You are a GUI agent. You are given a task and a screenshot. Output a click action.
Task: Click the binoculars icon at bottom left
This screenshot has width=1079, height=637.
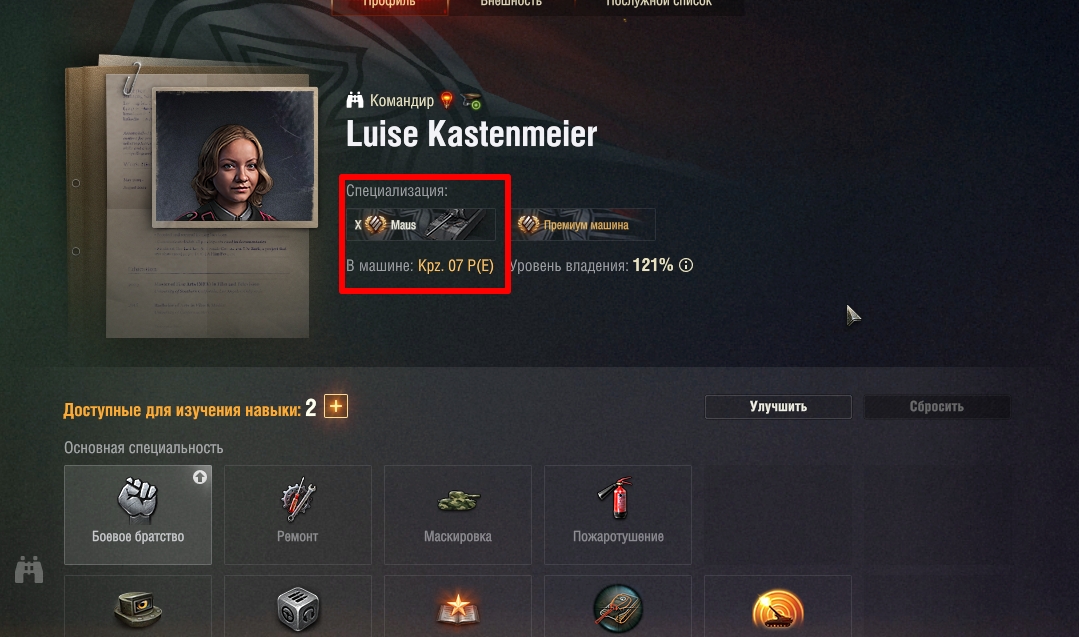[29, 570]
